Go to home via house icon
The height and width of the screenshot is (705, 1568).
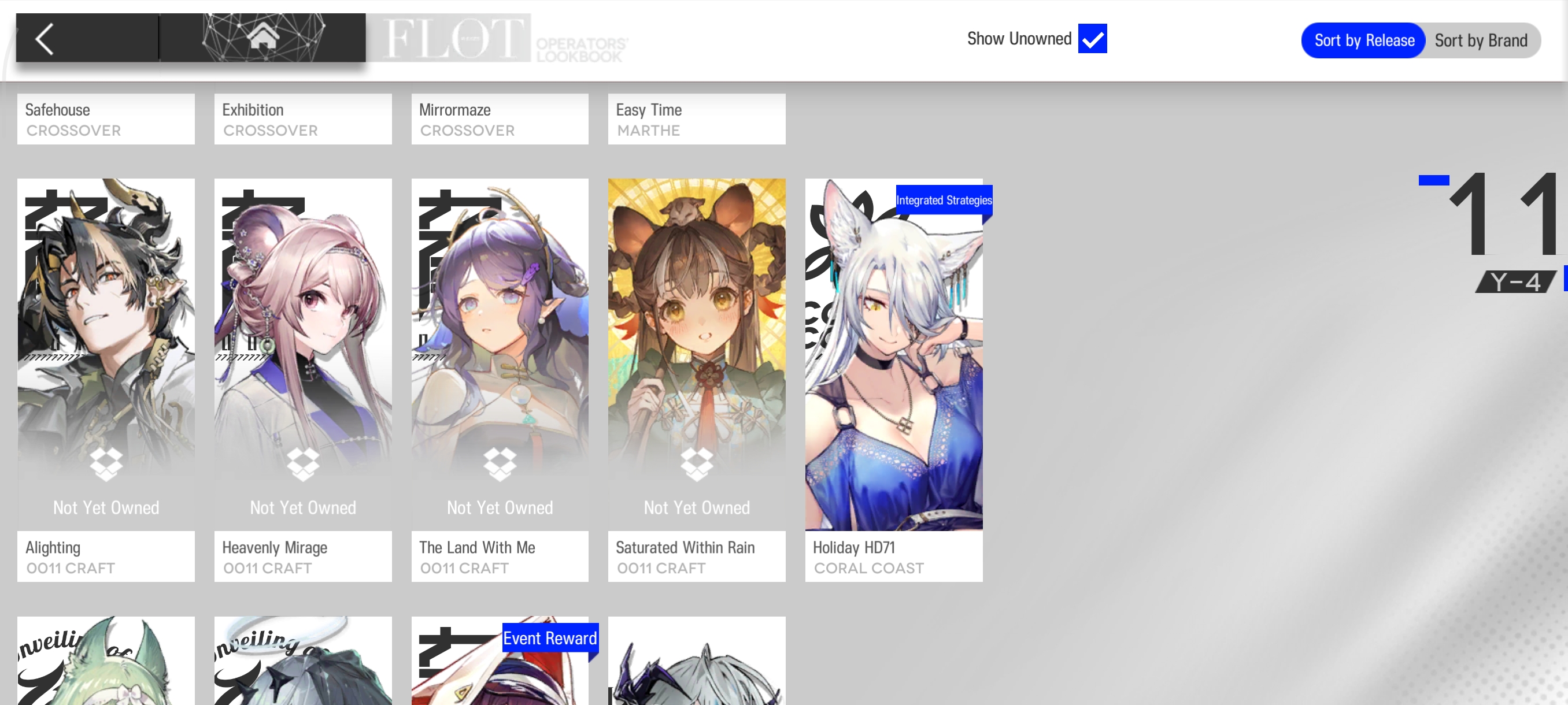[263, 36]
